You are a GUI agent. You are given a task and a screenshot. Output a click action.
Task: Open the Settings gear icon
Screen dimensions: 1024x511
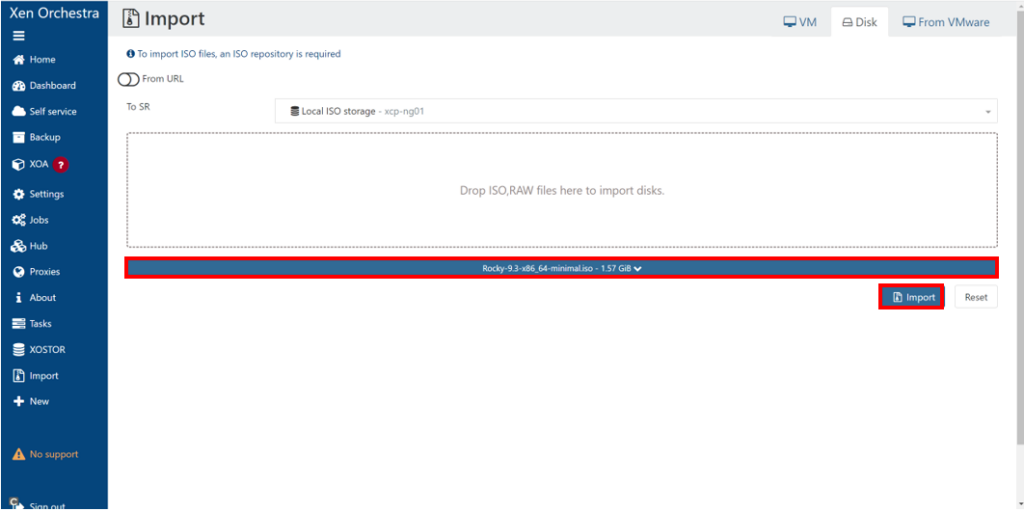click(x=18, y=194)
